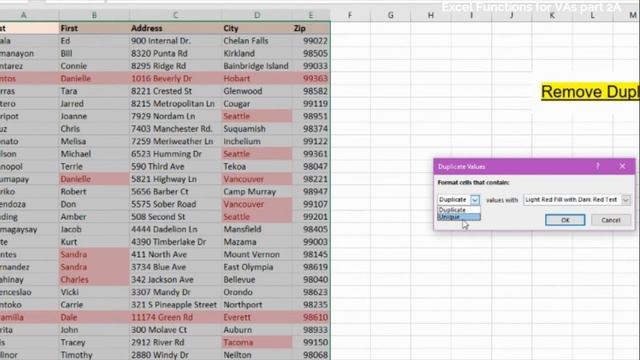Viewport: 640px width, 360px height.
Task: Click Seattle in the 6523 Humming Dr row
Action: 257,154
